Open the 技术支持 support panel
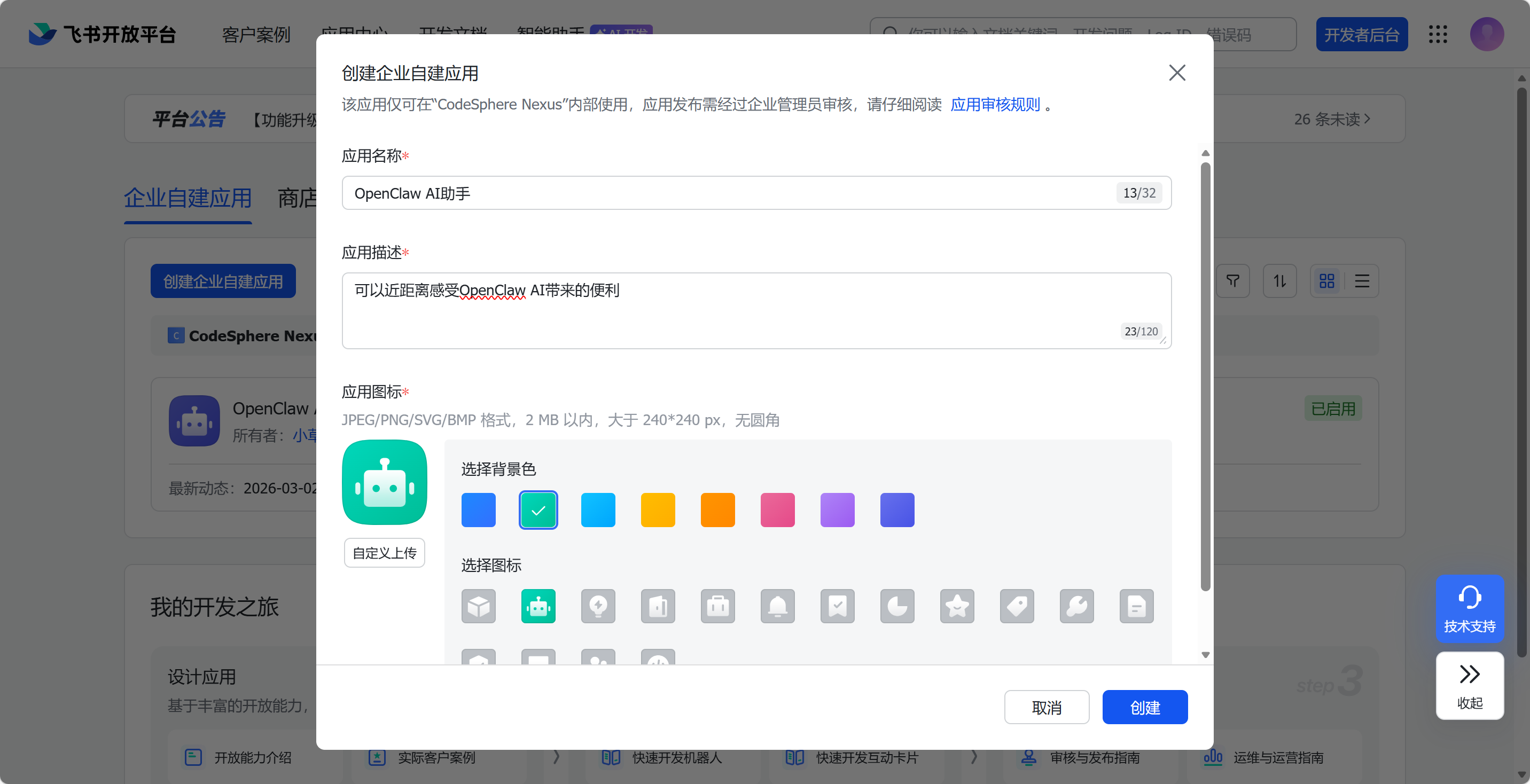 (1470, 609)
